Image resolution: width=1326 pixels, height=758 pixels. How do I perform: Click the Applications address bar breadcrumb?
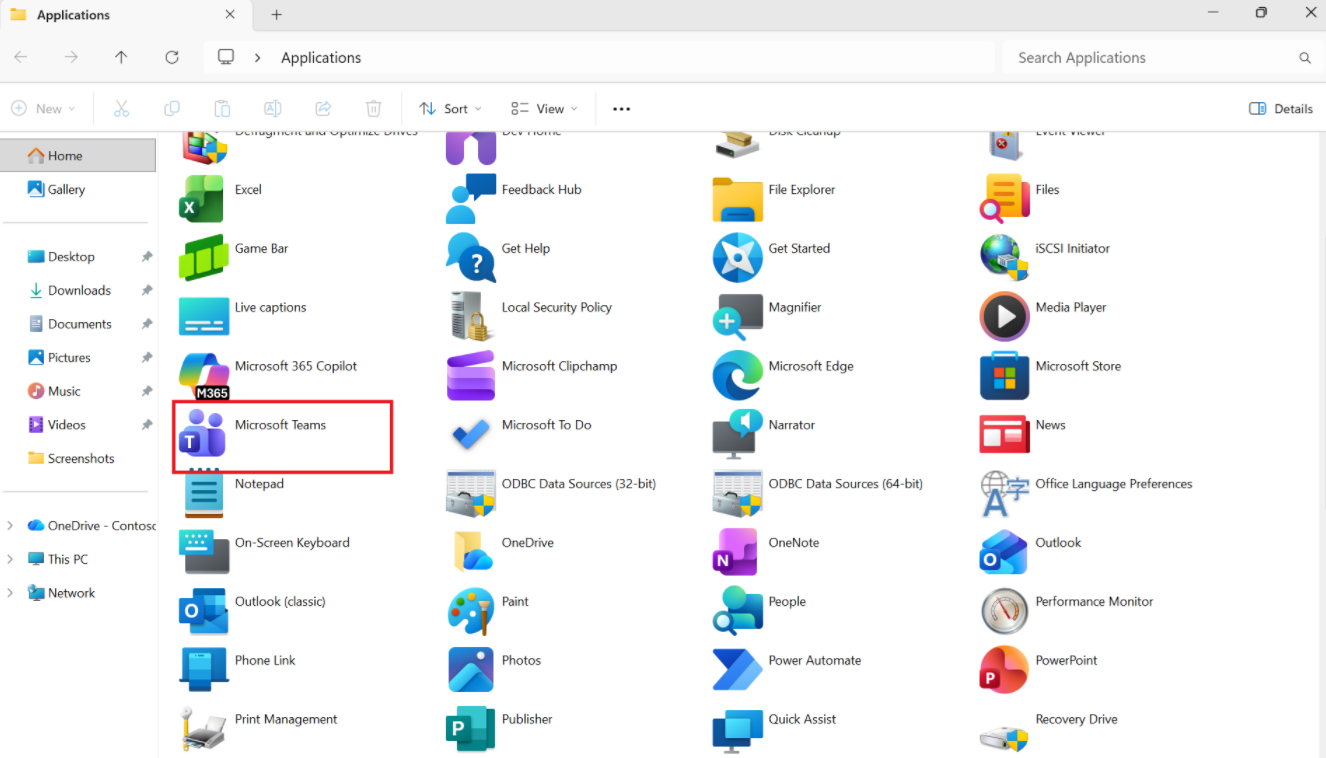point(321,57)
